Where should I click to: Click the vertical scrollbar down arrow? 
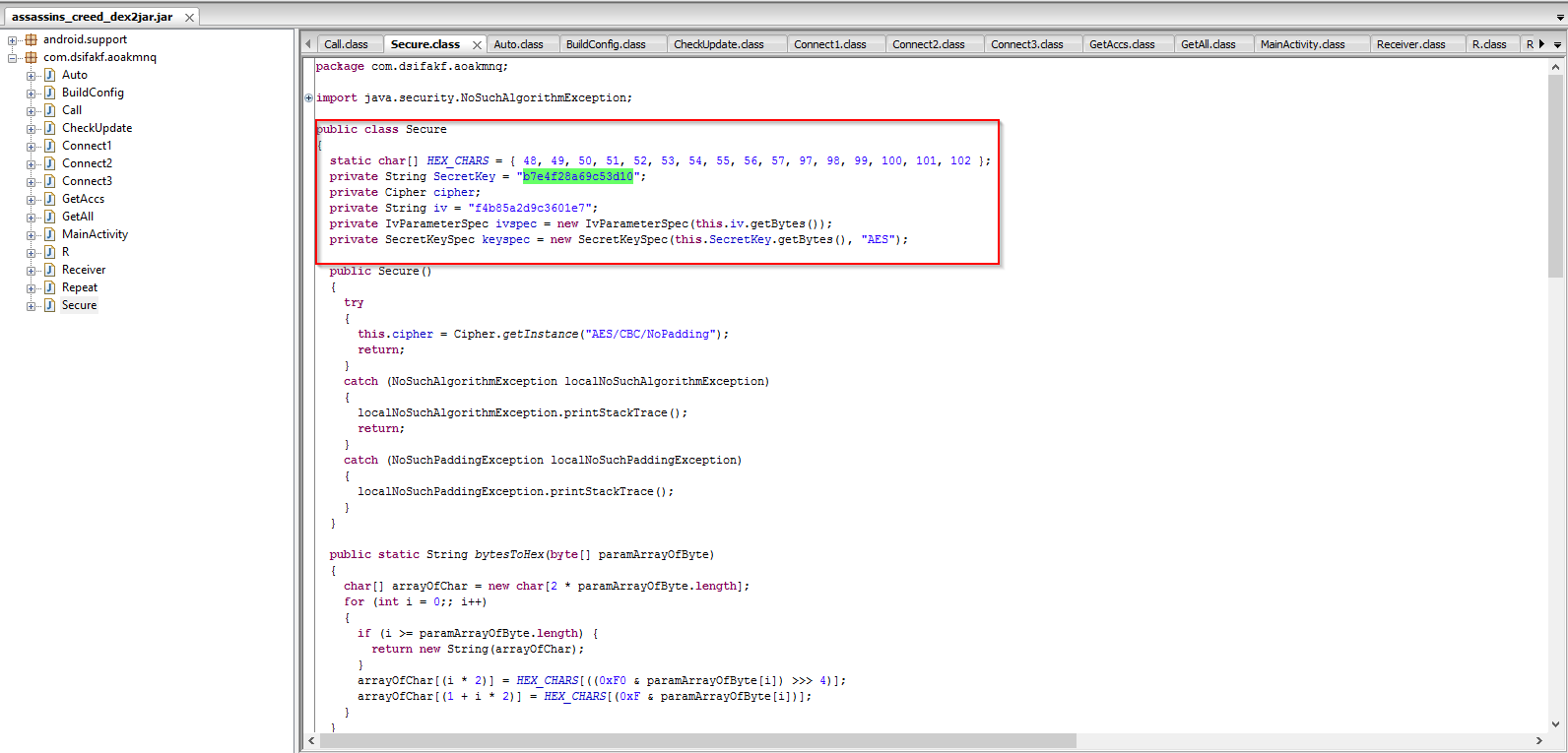pos(1556,724)
